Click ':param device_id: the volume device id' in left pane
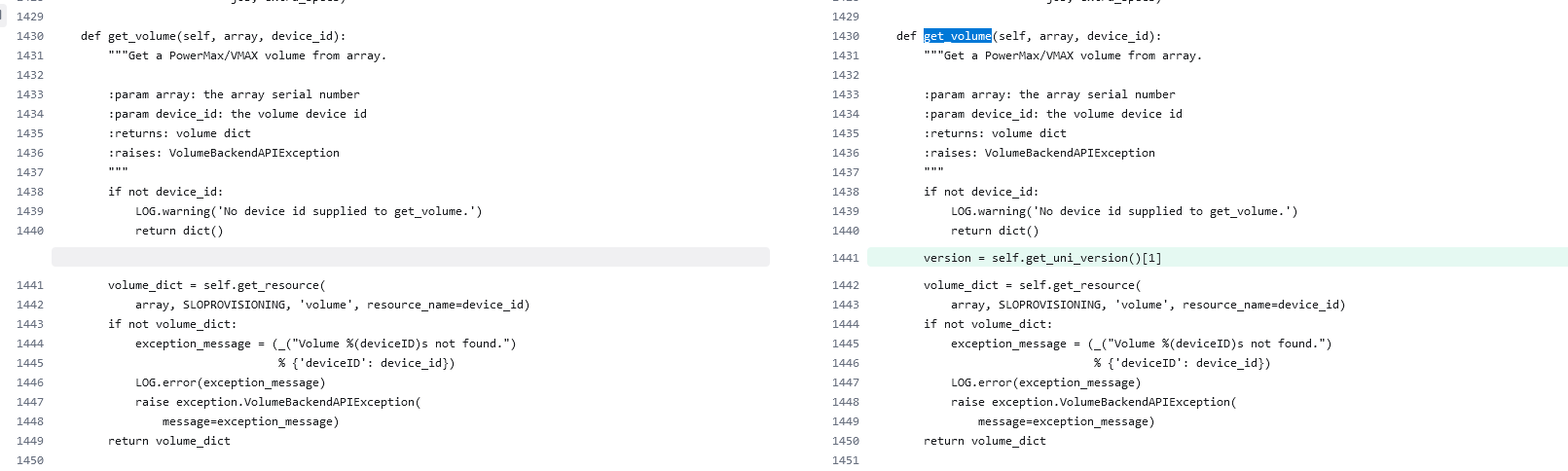Screen dimensions: 1568x471 click(237, 114)
